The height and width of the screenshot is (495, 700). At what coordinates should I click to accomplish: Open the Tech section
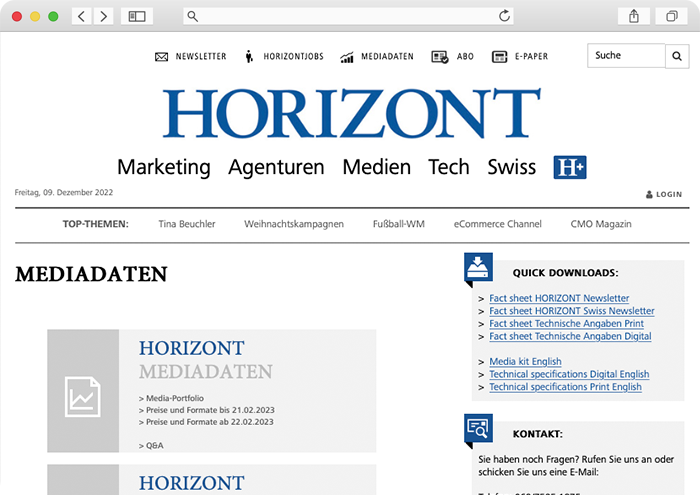449,167
